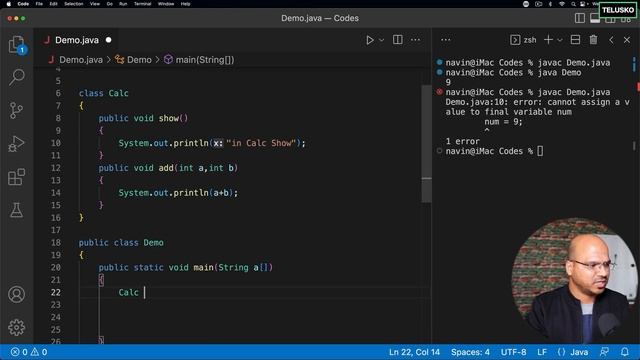Click 'public class Demo' declaration text
This screenshot has width=640, height=360.
(x=121, y=242)
